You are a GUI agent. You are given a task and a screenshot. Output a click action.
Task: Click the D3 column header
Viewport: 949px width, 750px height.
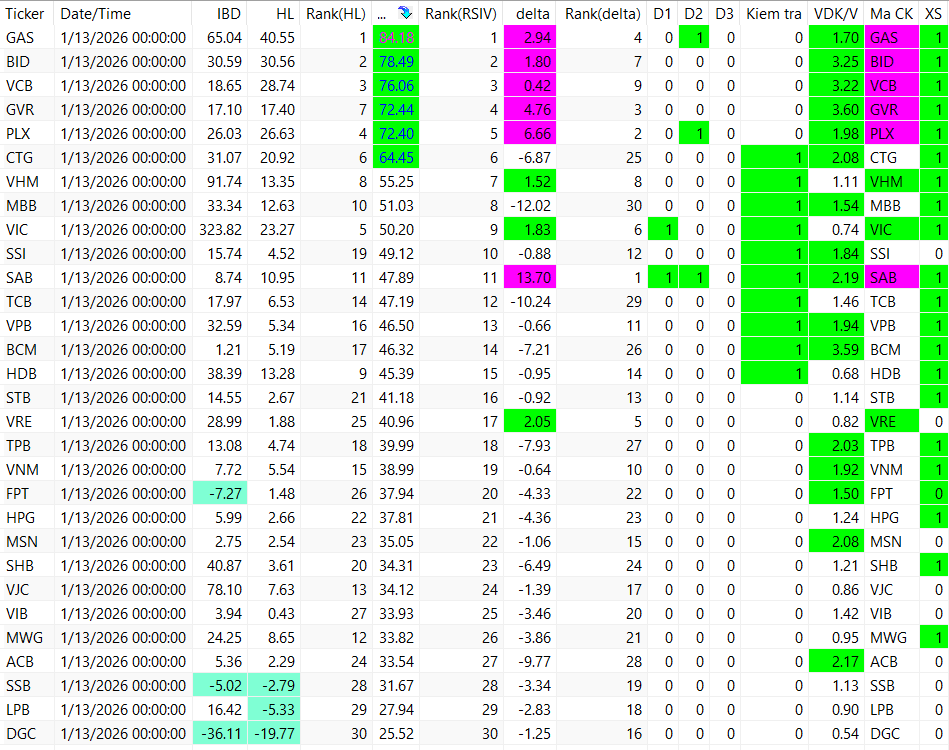pyautogui.click(x=724, y=13)
